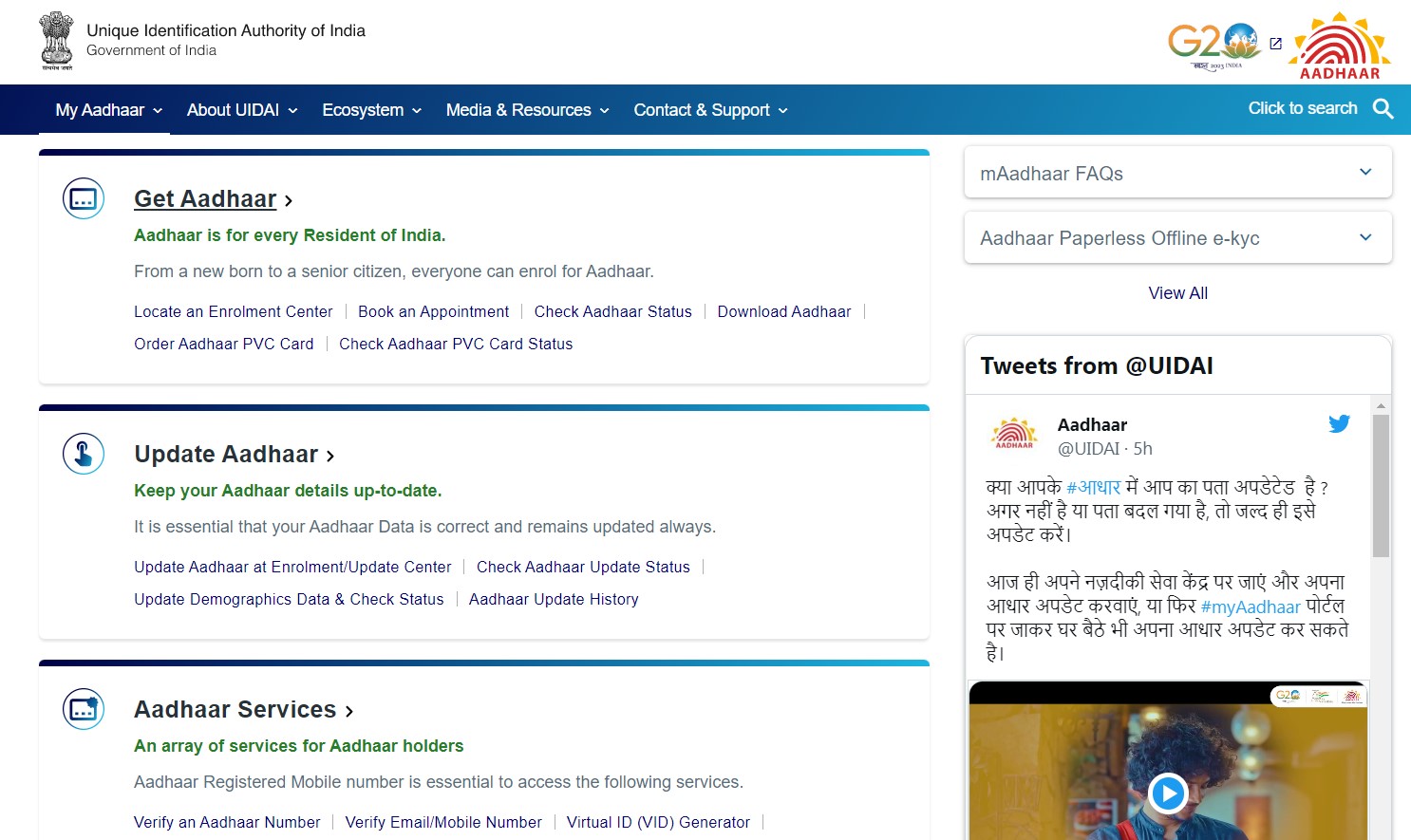Click the Aadhaar sunburst logo
This screenshot has width=1411, height=840.
(x=1339, y=42)
